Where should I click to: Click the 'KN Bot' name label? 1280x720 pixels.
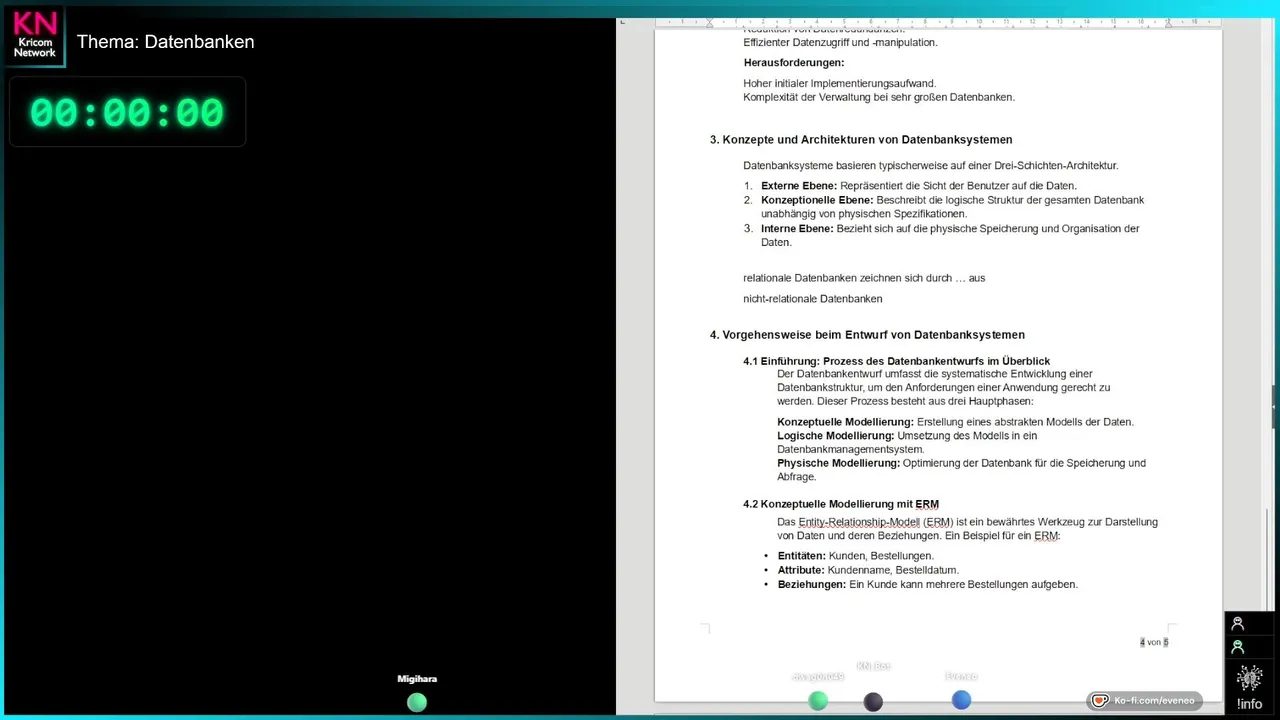(873, 666)
